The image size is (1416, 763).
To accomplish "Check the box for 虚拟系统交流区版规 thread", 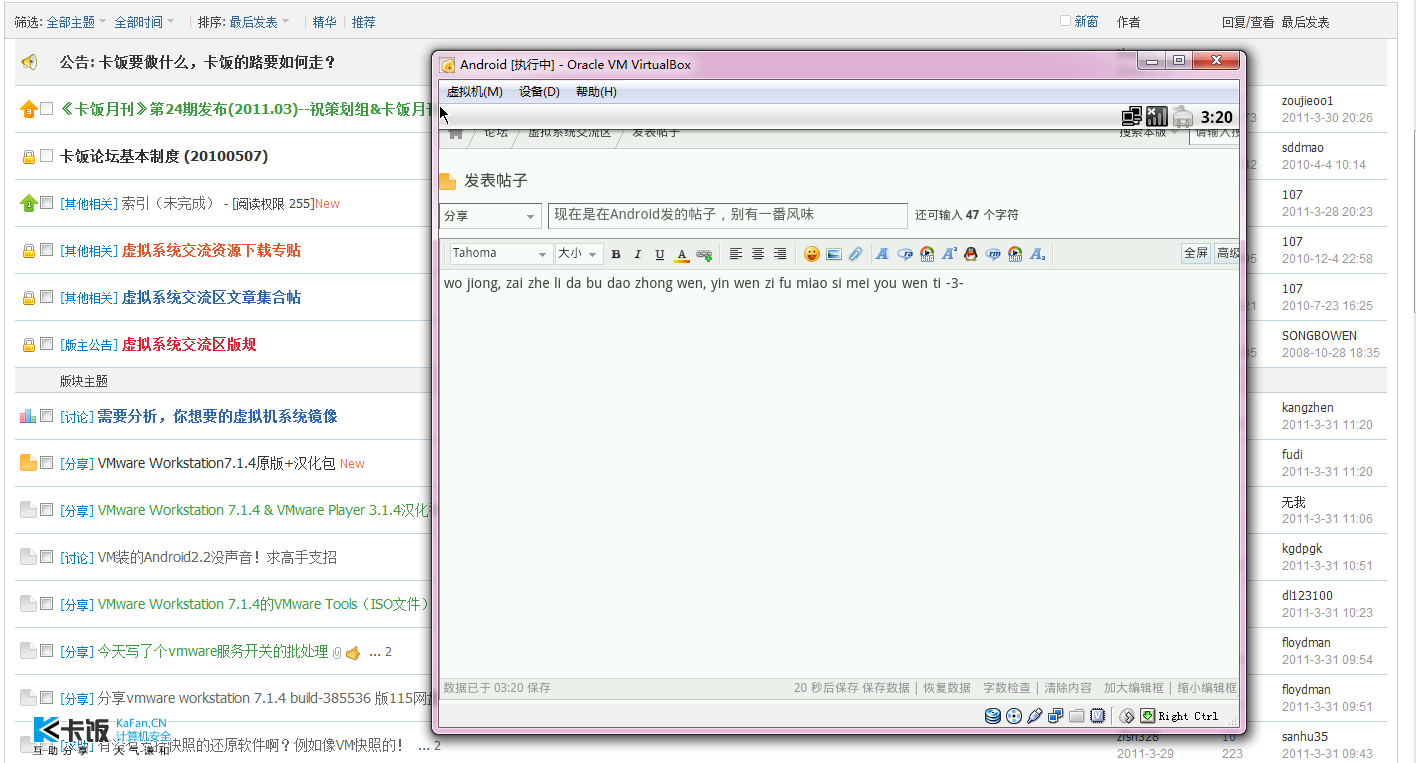I will point(46,344).
